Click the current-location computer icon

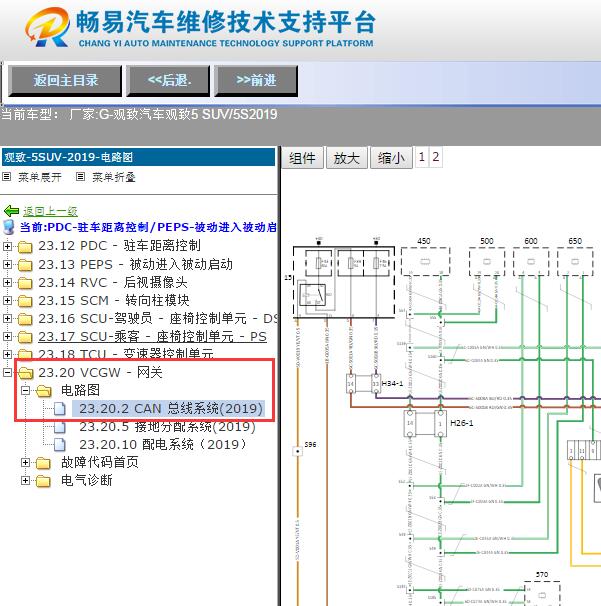9,227
